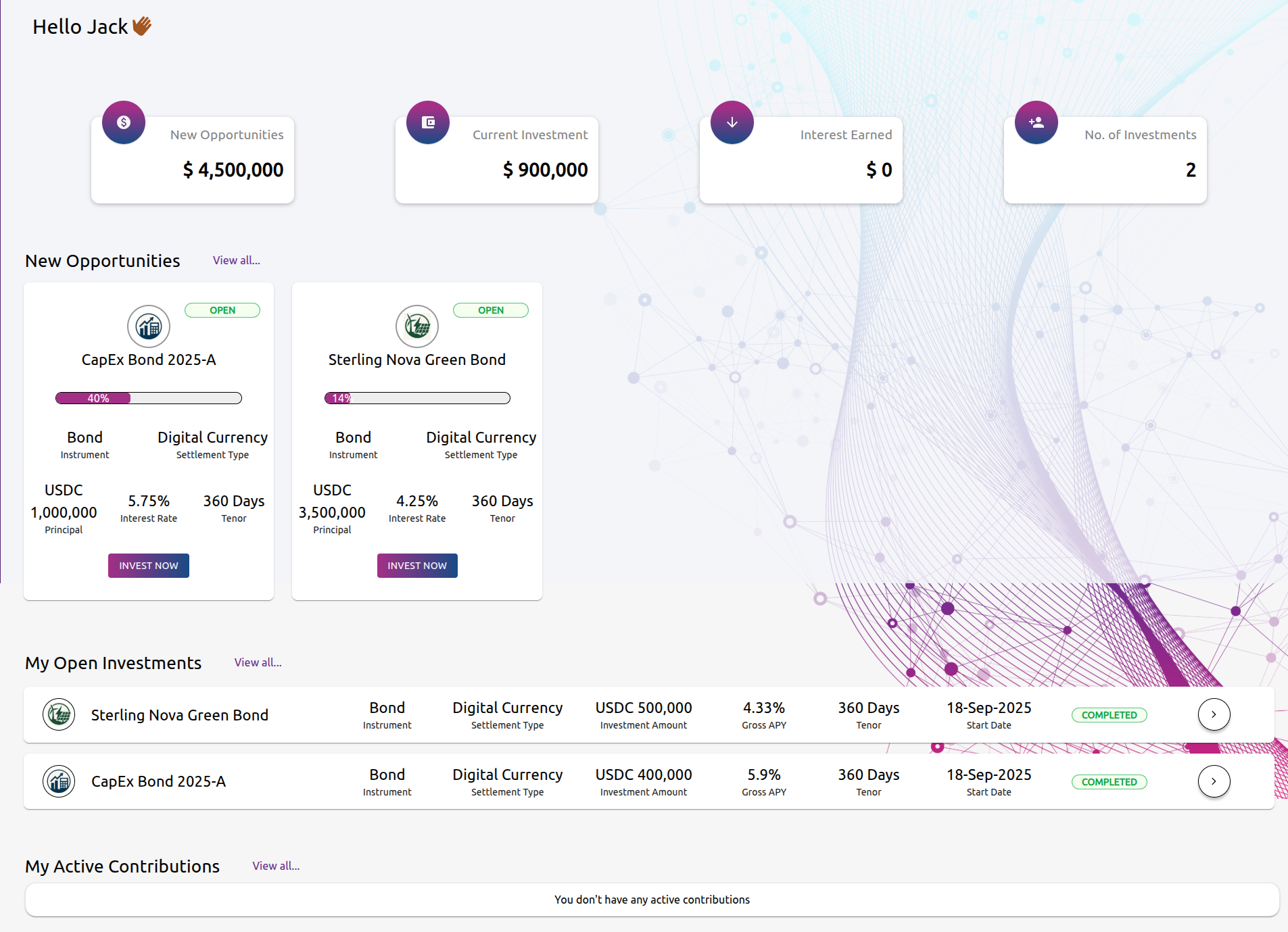Select the Current Investment $900,000 summary card

coord(497,160)
